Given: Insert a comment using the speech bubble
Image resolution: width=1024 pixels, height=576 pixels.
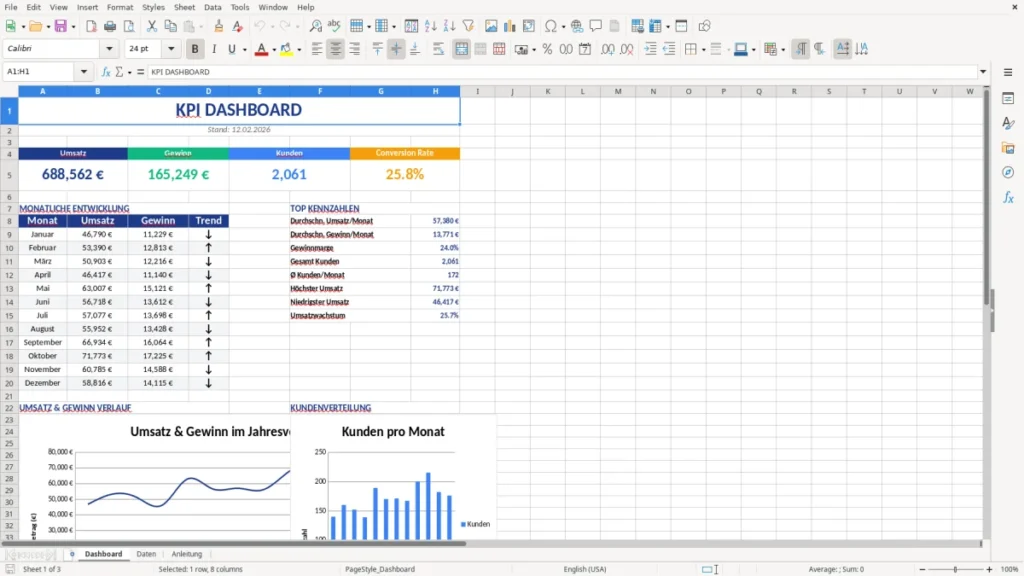Looking at the screenshot, I should point(596,26).
